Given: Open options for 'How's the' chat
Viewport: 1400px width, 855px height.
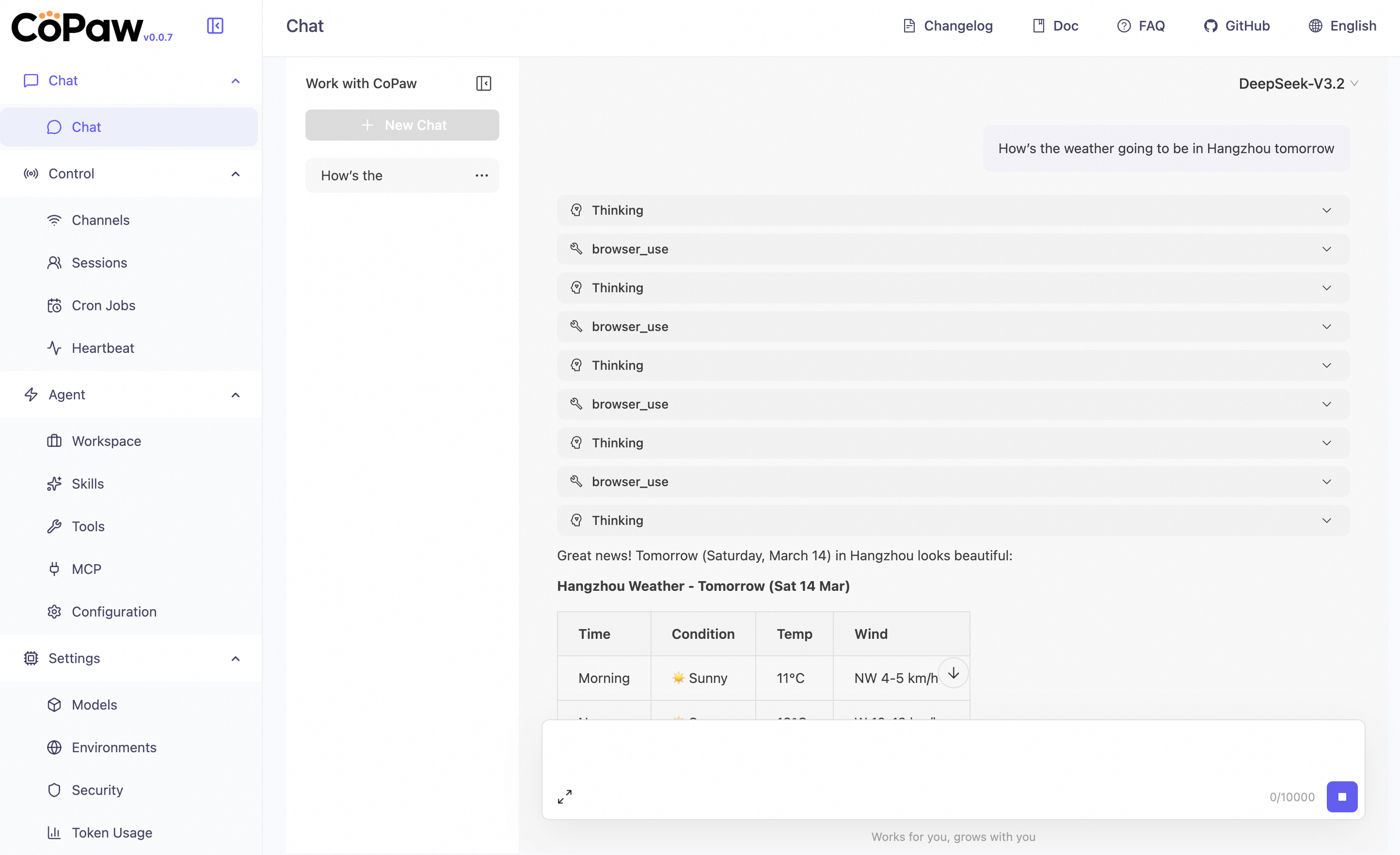Looking at the screenshot, I should 481,175.
